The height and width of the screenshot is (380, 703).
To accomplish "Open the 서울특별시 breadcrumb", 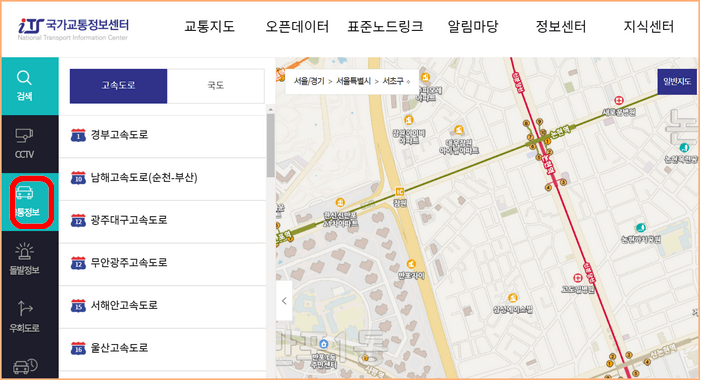I will click(x=353, y=81).
